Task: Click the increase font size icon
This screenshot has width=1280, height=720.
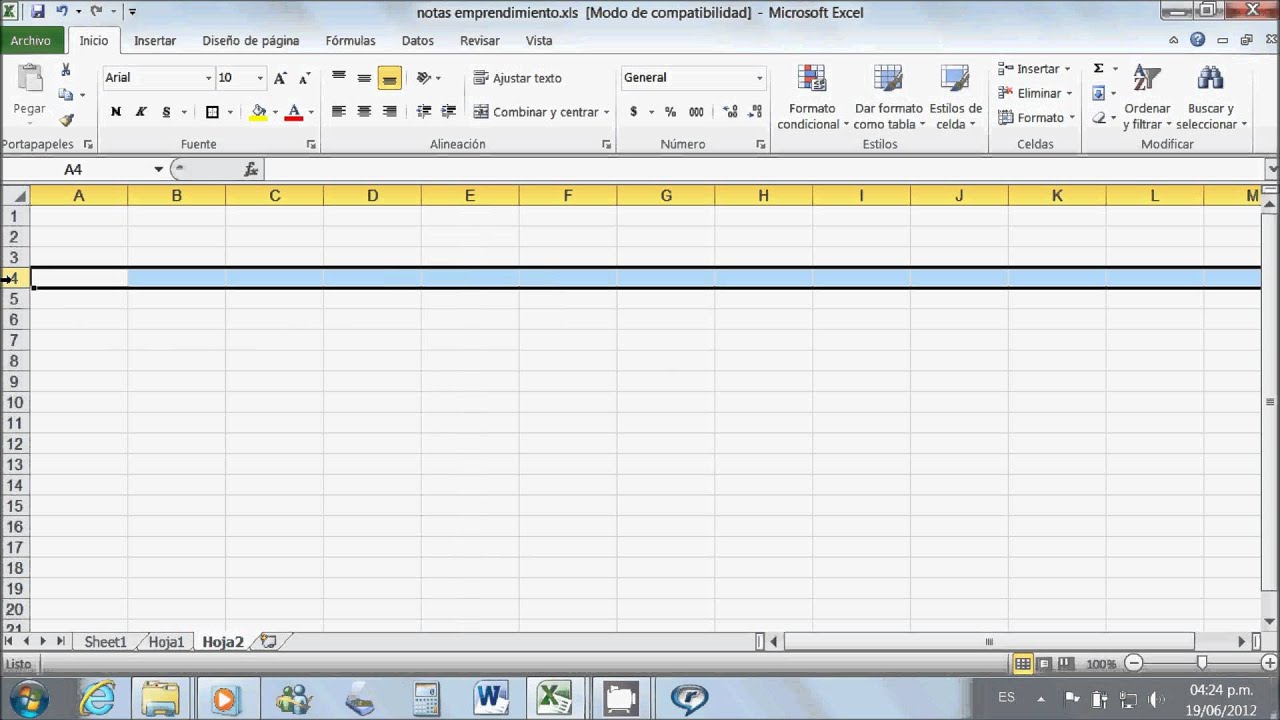Action: coord(280,78)
